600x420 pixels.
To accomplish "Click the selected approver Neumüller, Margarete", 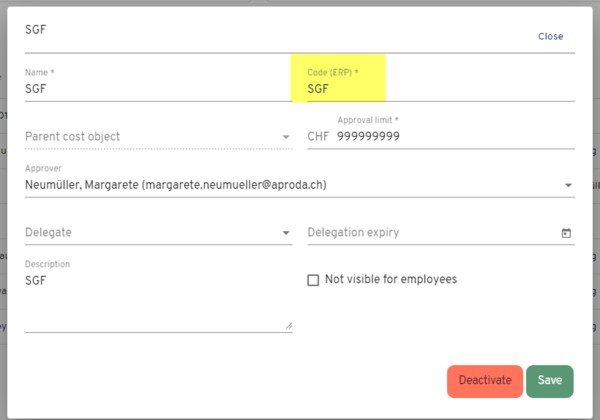I will [175, 185].
